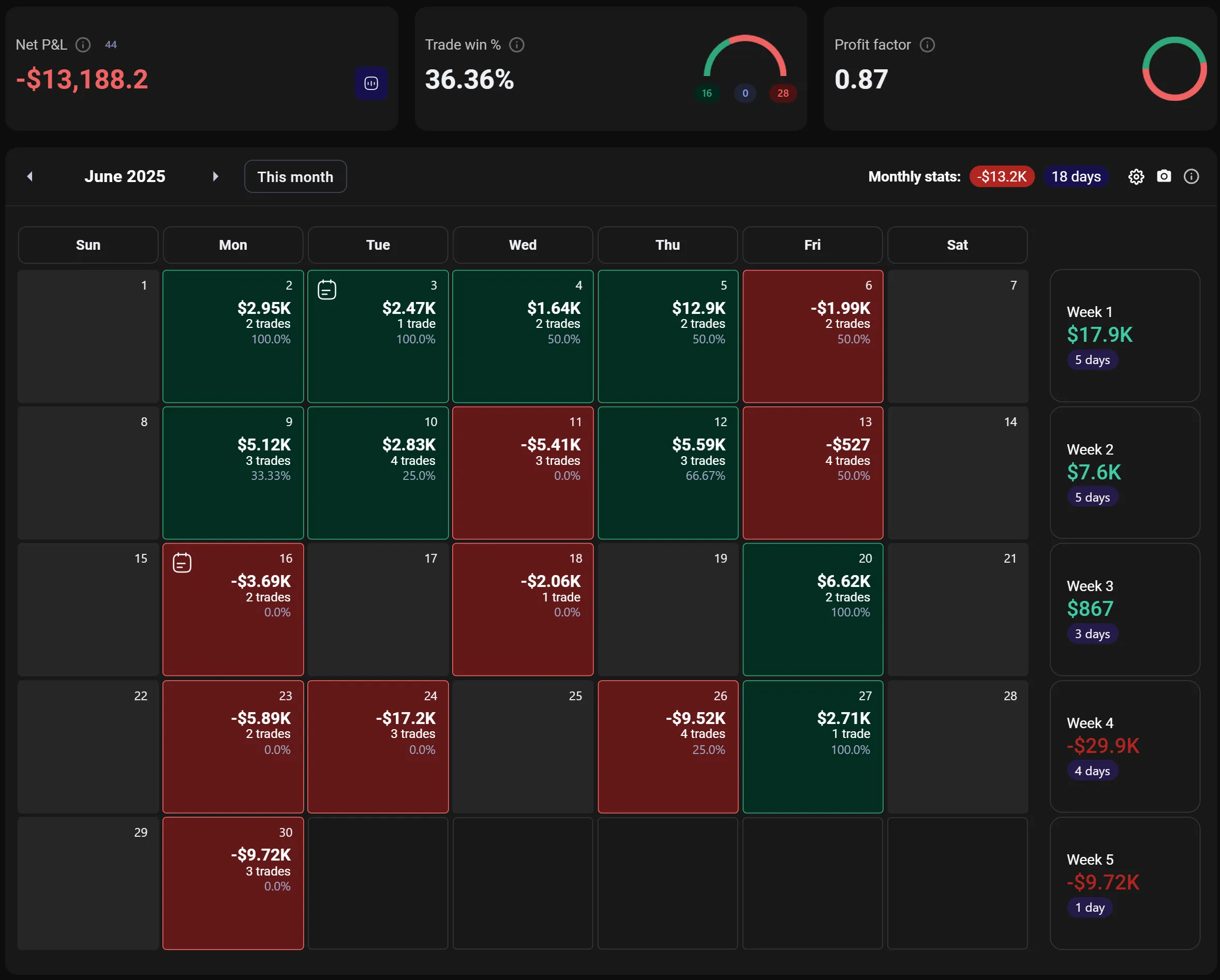Screen dimensions: 1220x980
Task: Click the green 16 winning trades badge
Action: coord(707,93)
